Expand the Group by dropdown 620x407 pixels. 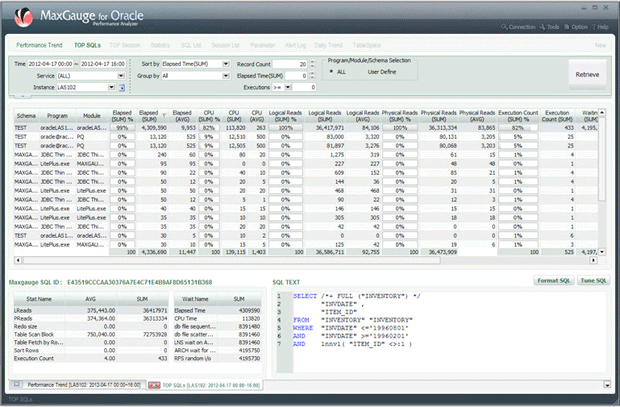[x=226, y=76]
